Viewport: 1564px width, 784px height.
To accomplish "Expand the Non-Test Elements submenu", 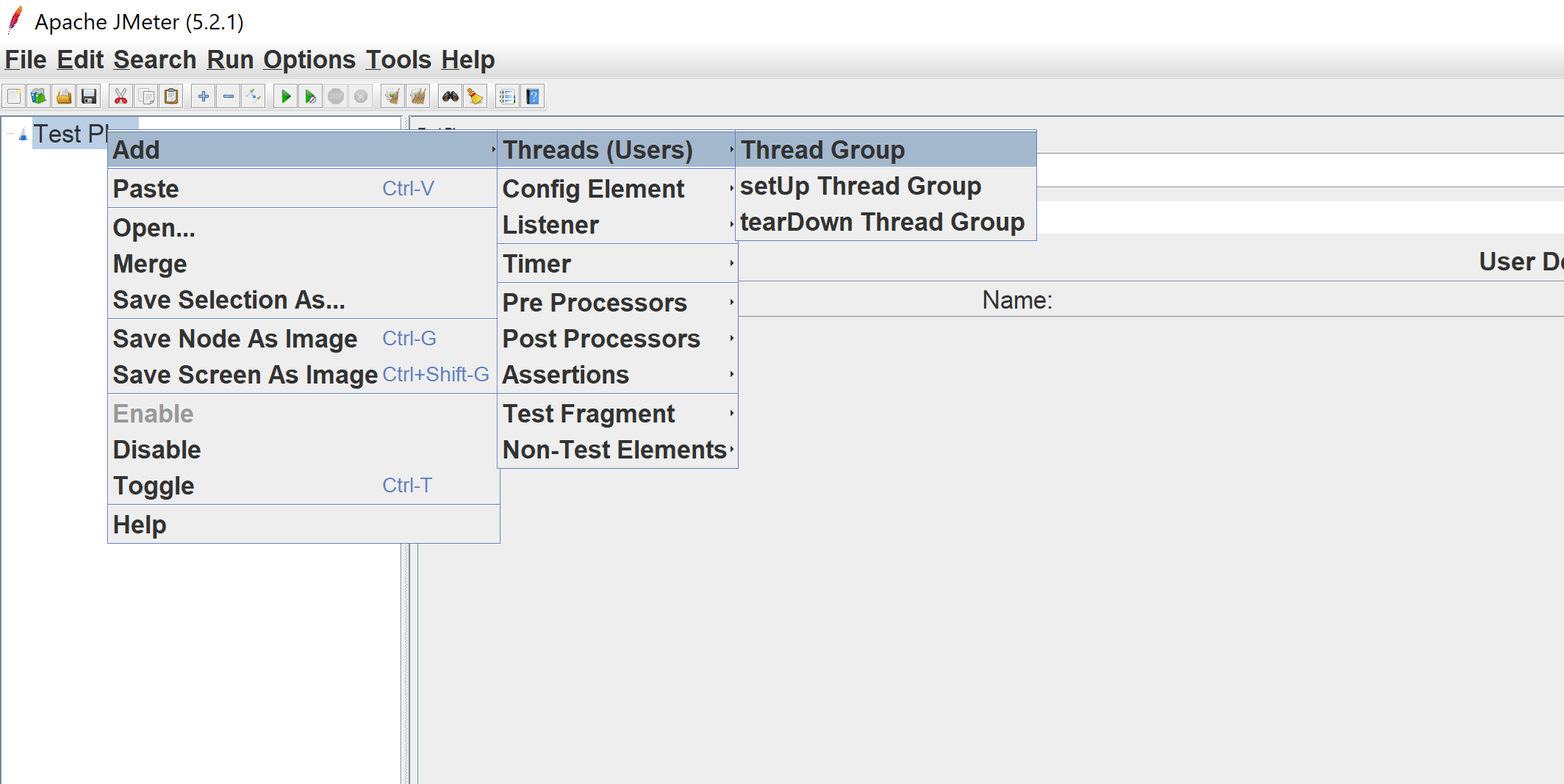I will coord(618,450).
